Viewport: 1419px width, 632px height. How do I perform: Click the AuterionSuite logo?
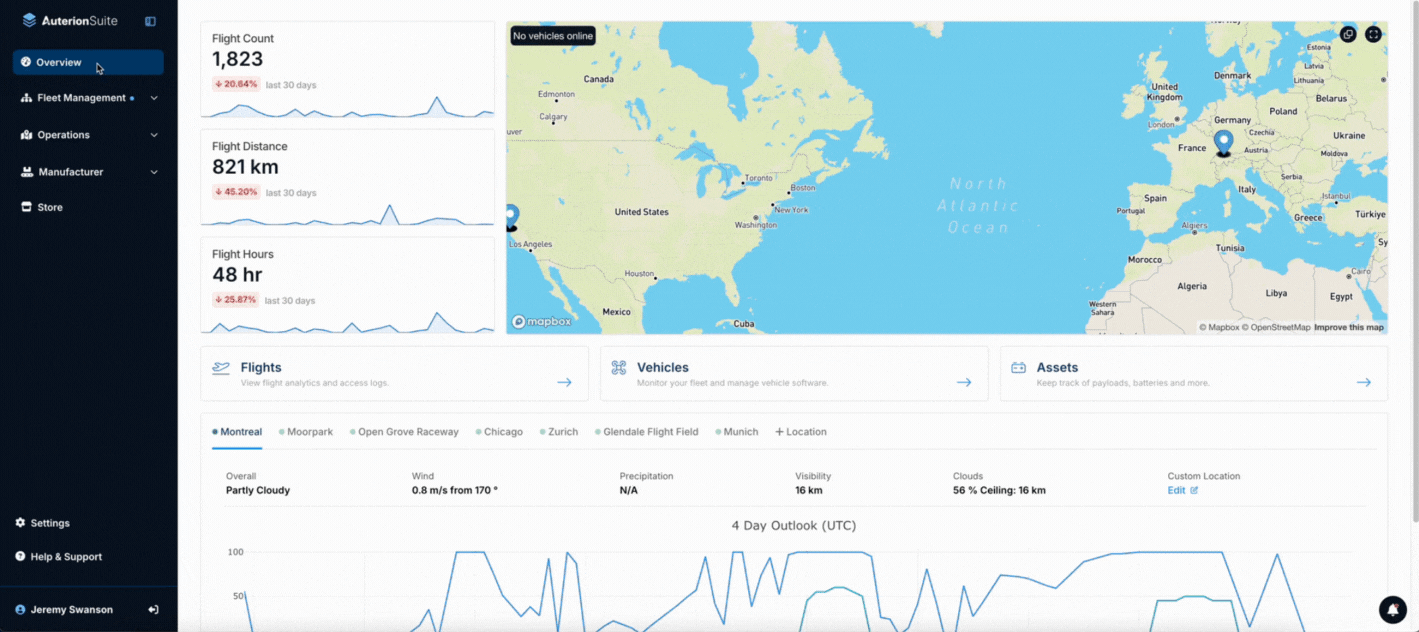click(70, 20)
